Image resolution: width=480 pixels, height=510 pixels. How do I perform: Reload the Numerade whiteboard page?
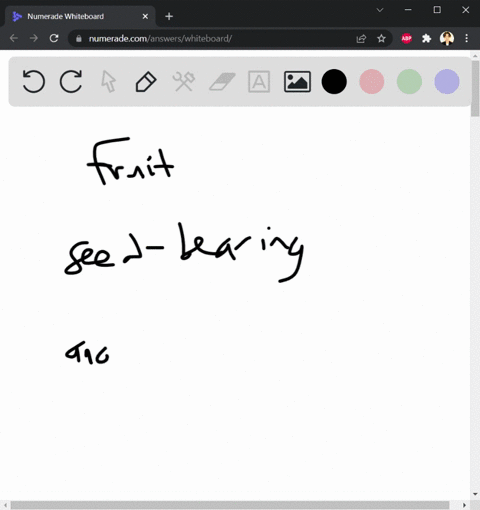point(54,38)
